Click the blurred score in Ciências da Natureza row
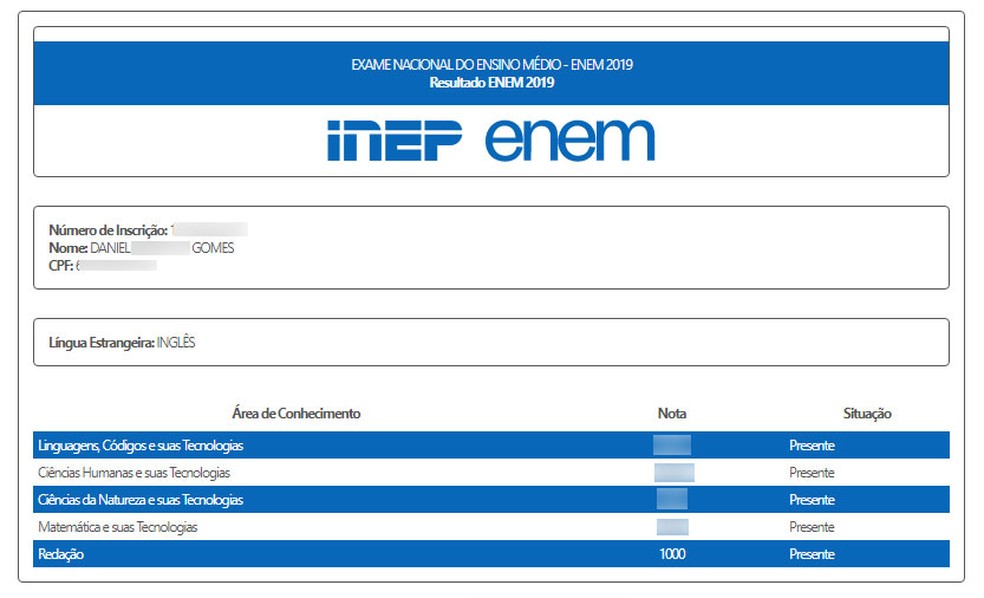The height and width of the screenshot is (598, 984). coord(672,499)
